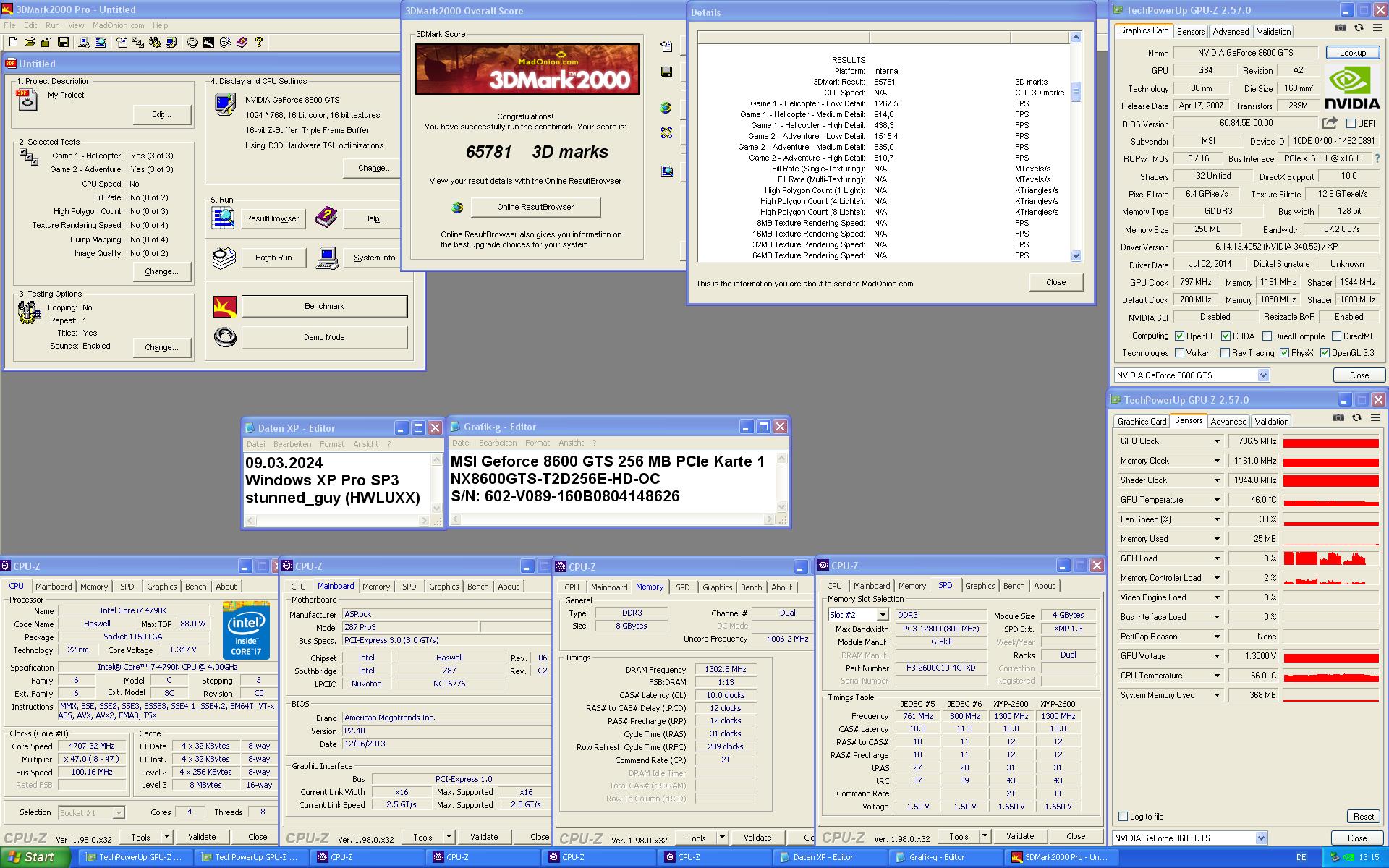This screenshot has height=868, width=1389.
Task: Click Batch Run stacked disks toolbar icon
Action: 225,43
